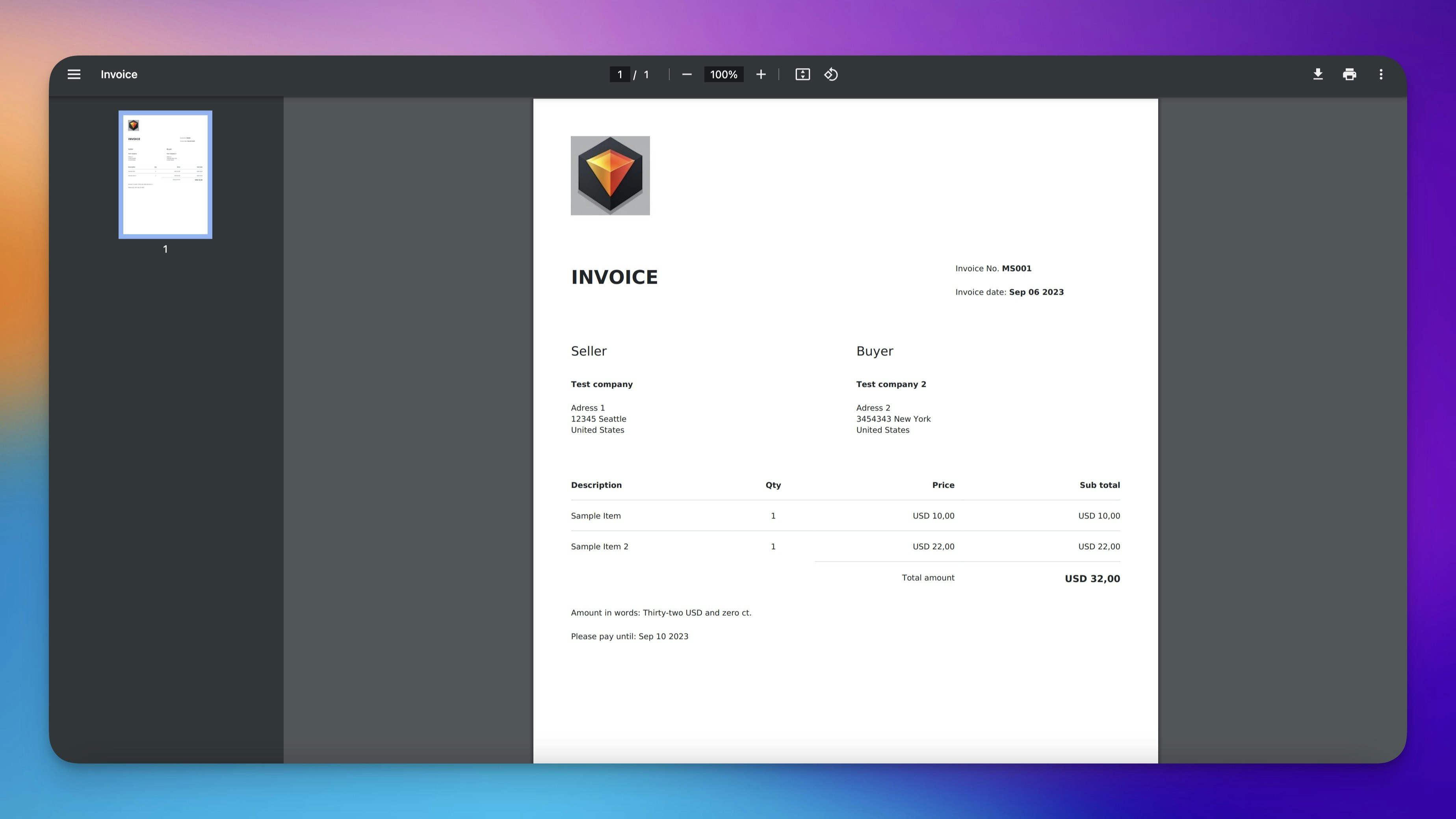Zoom out of the document

[x=687, y=74]
